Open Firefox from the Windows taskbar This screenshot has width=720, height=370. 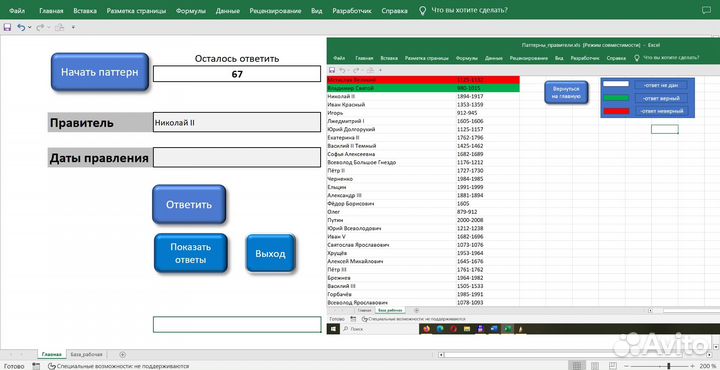[x=427, y=329]
